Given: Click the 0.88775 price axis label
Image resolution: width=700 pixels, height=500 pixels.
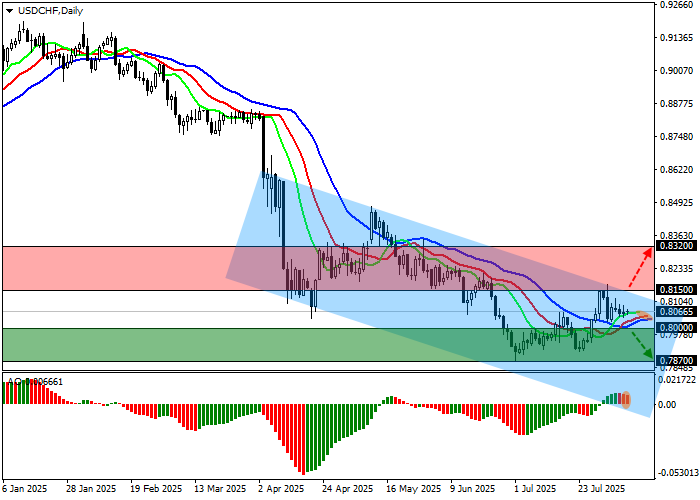Looking at the screenshot, I should tap(677, 104).
